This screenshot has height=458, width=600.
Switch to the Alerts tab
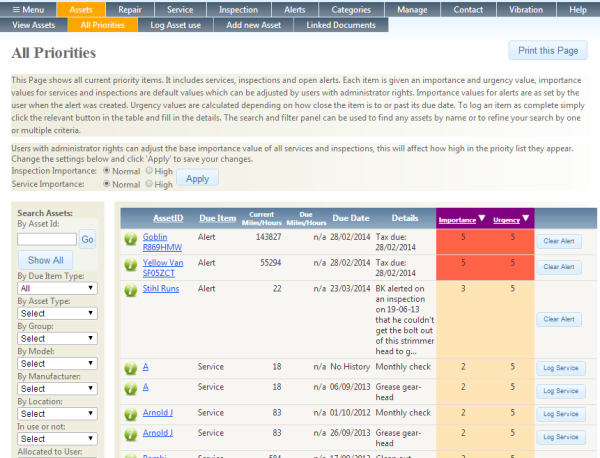point(295,10)
